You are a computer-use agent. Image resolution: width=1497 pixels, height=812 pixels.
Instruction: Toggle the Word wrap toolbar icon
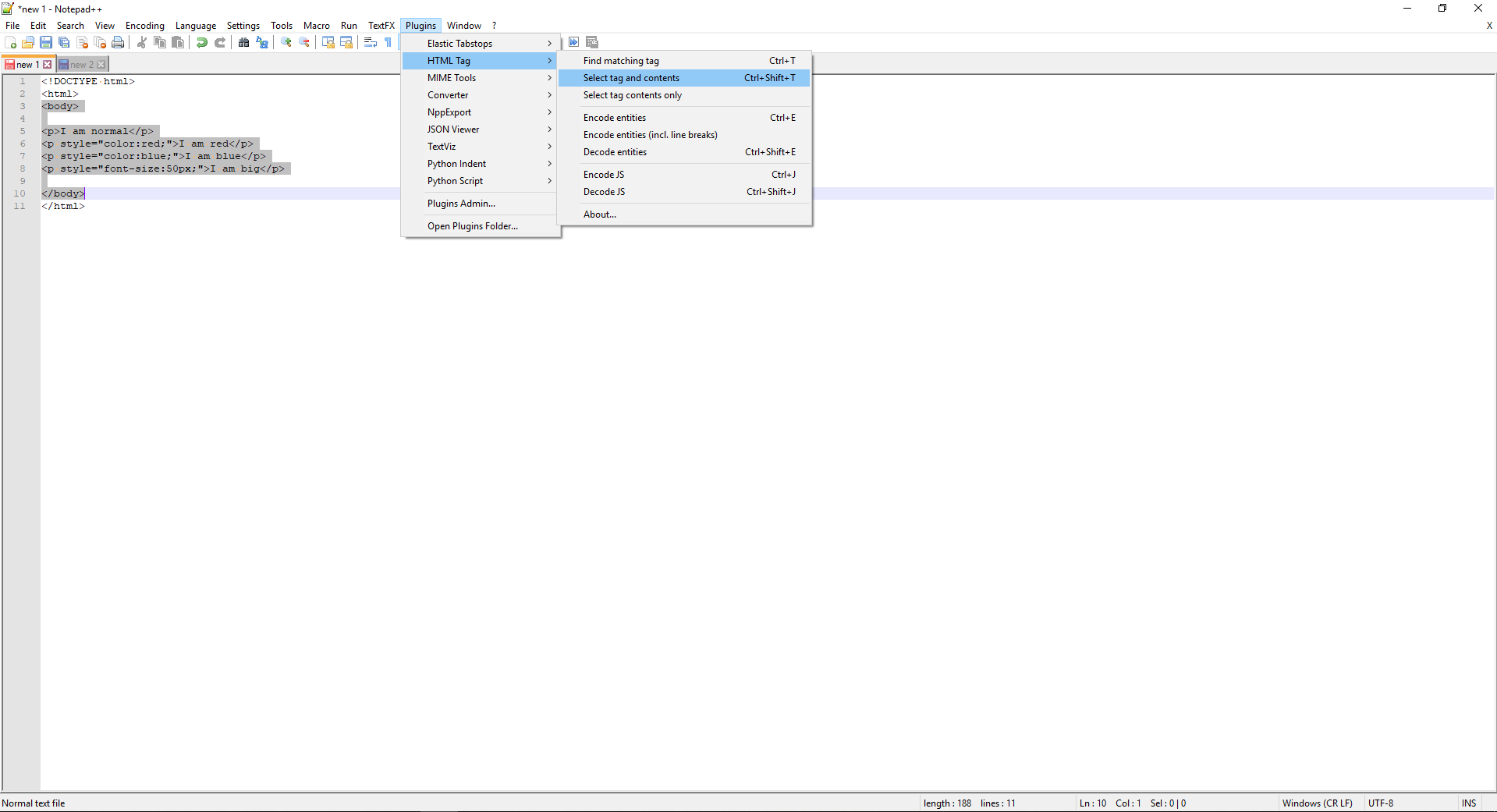tap(371, 43)
